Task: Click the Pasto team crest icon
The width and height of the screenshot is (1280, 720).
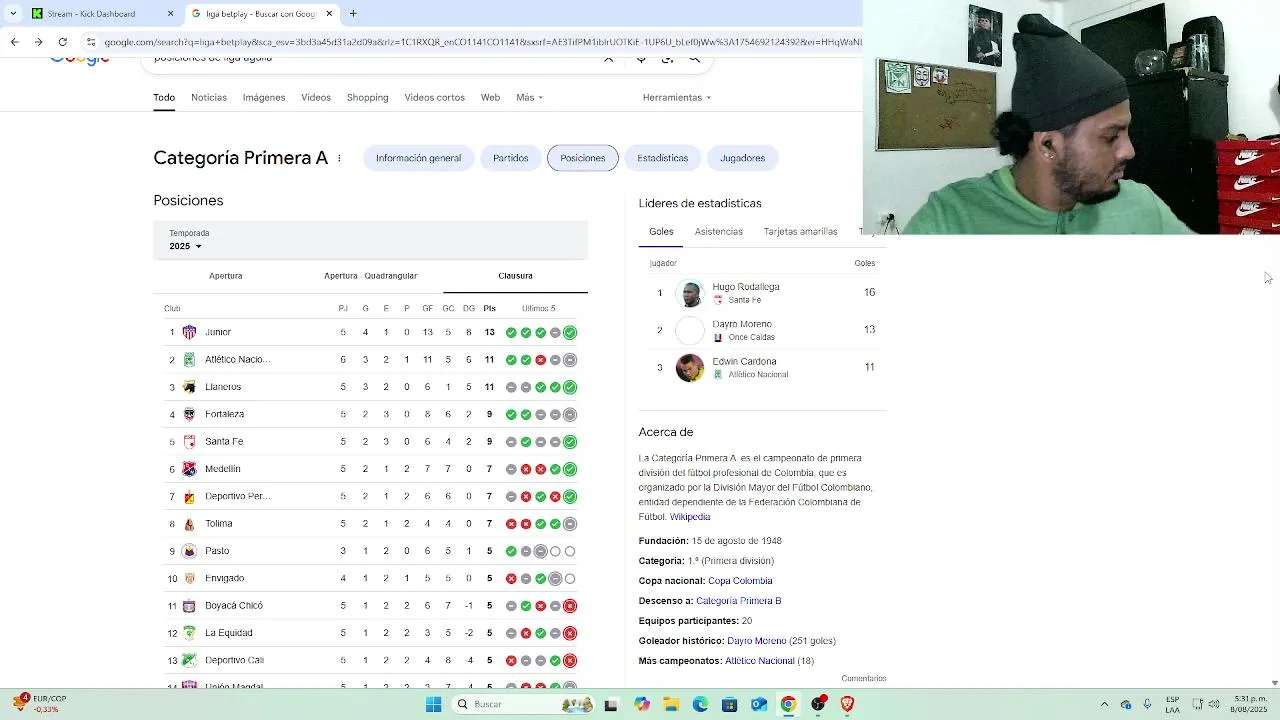Action: click(x=189, y=551)
